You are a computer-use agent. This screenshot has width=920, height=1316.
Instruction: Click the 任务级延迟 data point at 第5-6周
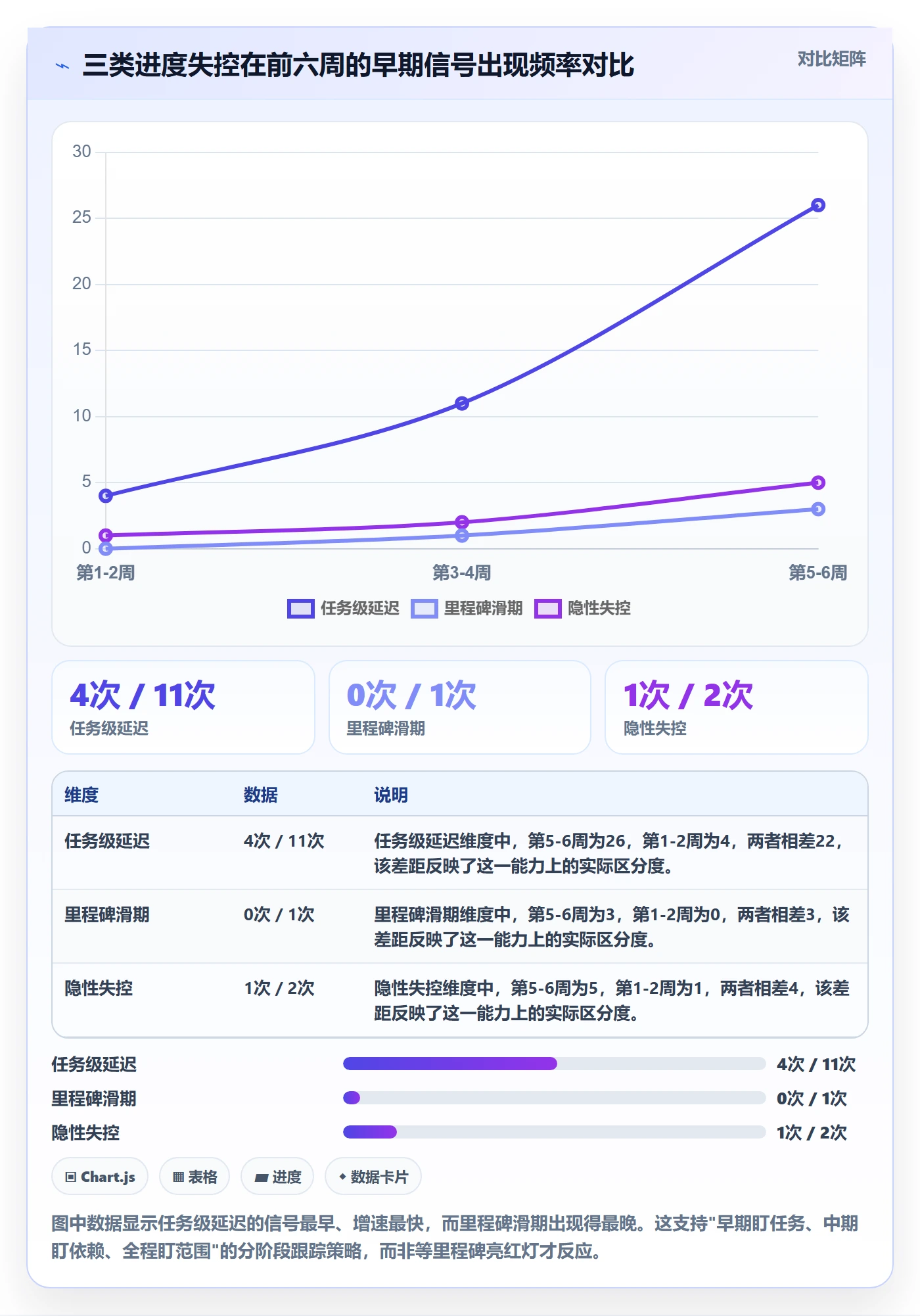coord(818,205)
